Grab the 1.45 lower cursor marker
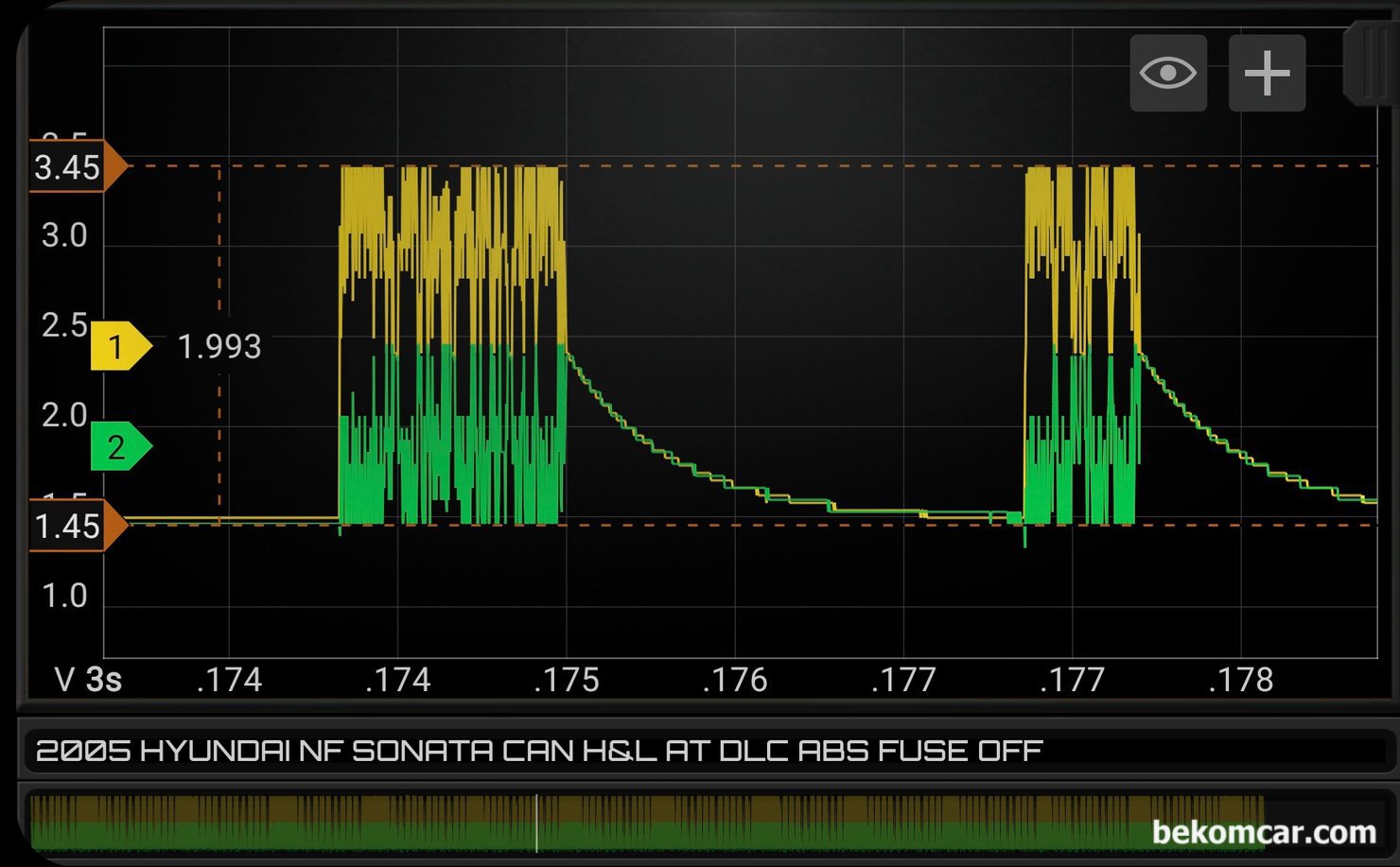 point(78,525)
